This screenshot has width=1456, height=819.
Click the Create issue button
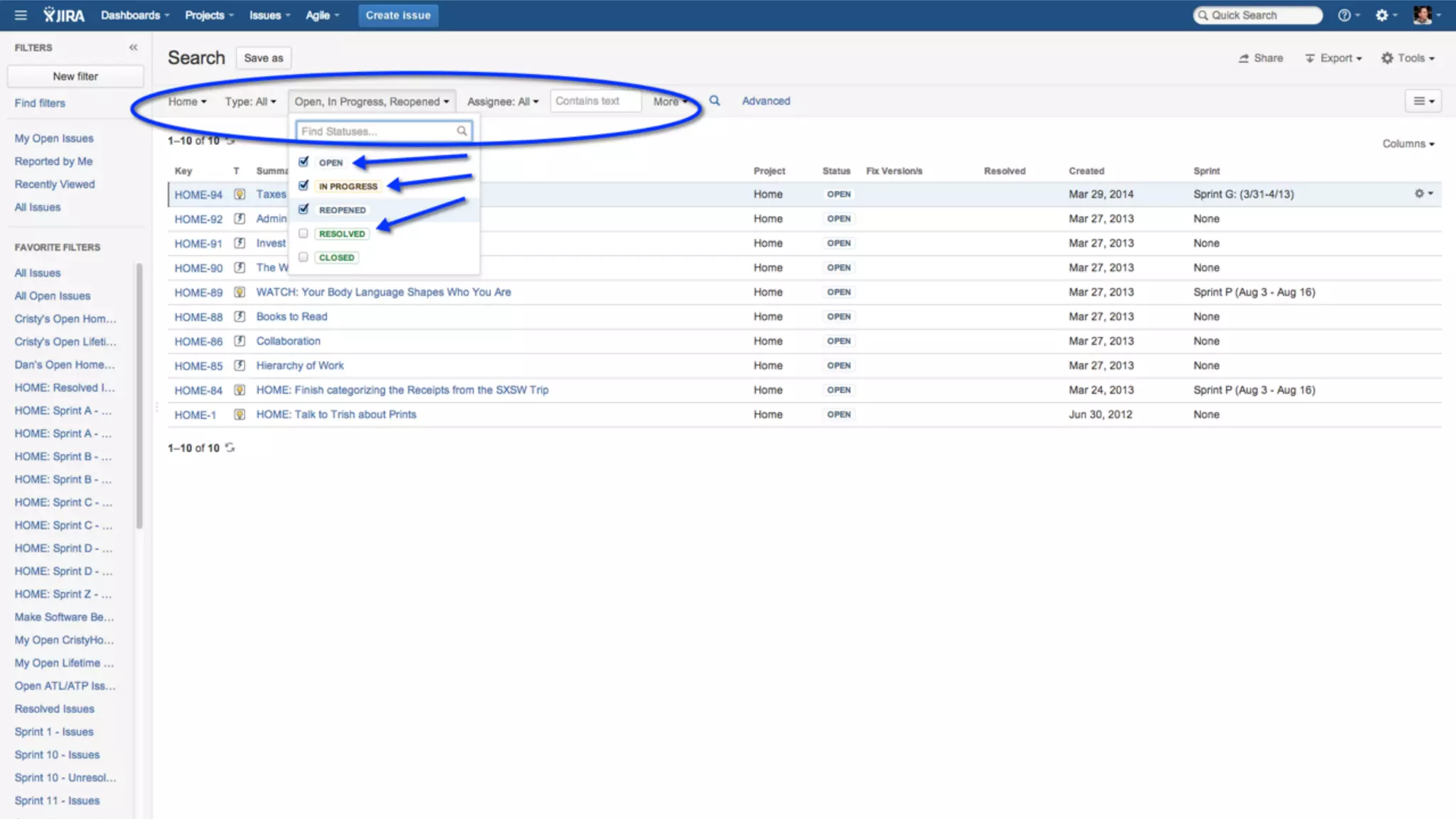coord(398,15)
